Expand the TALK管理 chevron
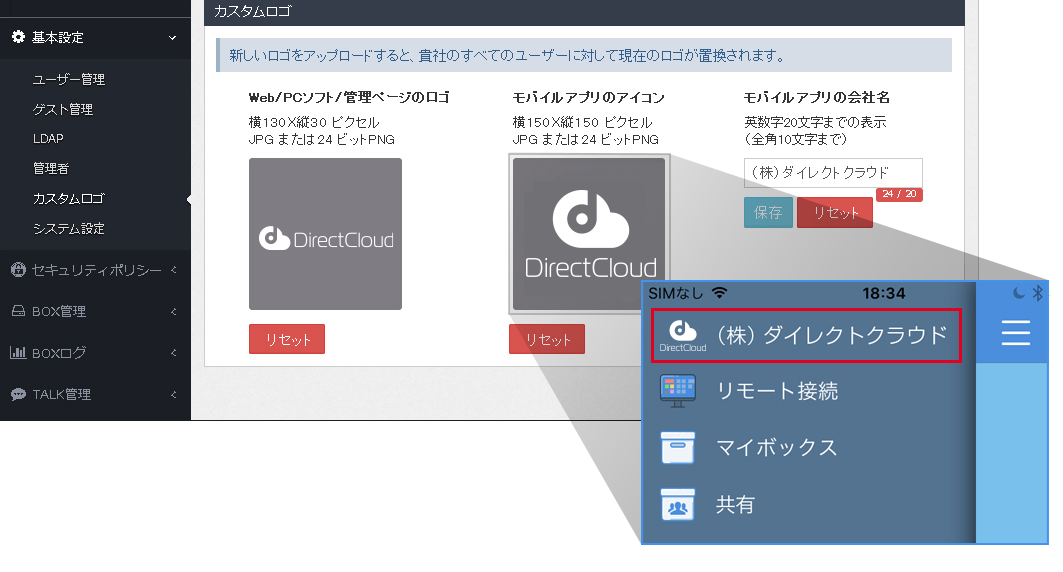The image size is (1063, 572). pos(174,394)
